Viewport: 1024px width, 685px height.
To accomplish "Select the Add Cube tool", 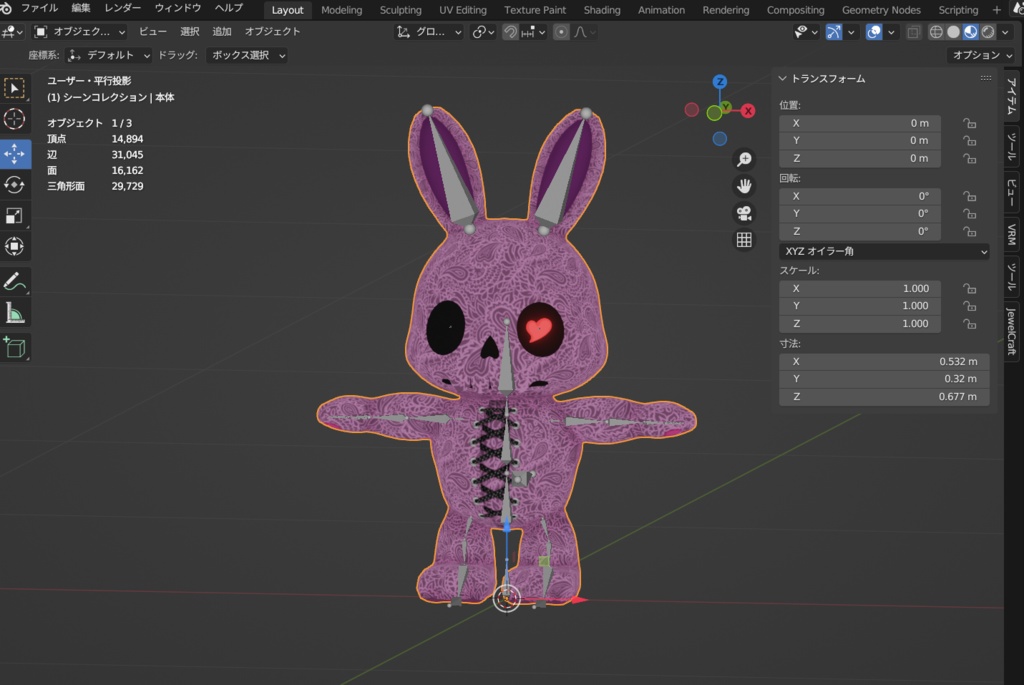I will coord(15,347).
